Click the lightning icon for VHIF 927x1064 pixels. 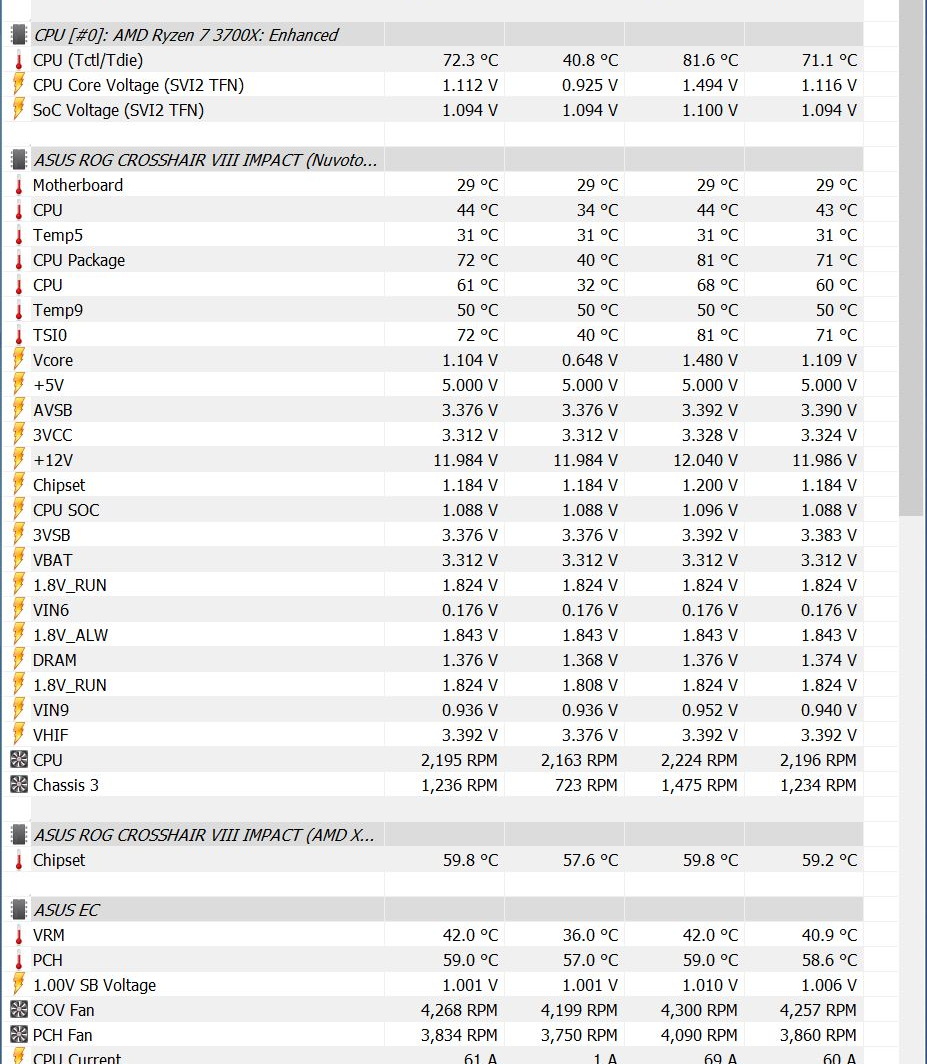pyautogui.click(x=19, y=735)
